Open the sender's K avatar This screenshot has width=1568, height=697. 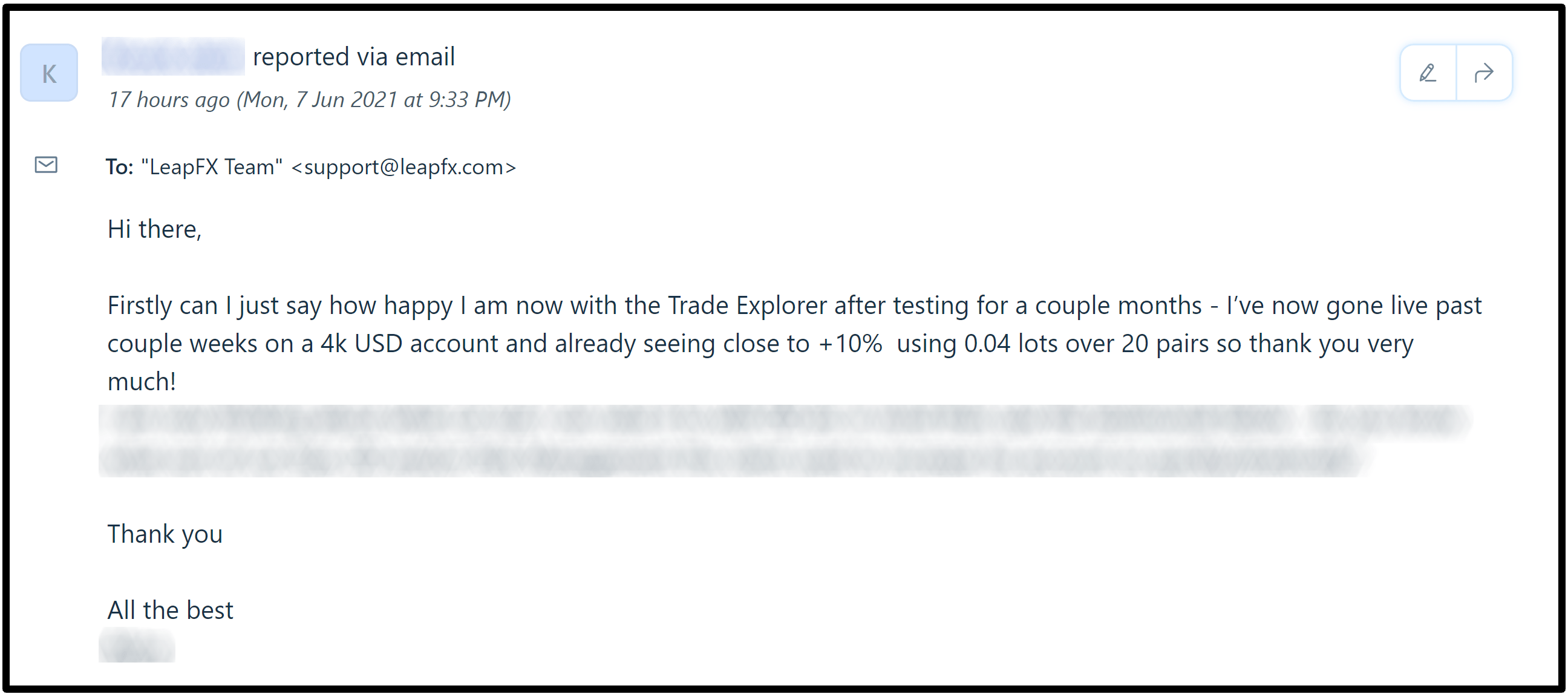tap(50, 73)
